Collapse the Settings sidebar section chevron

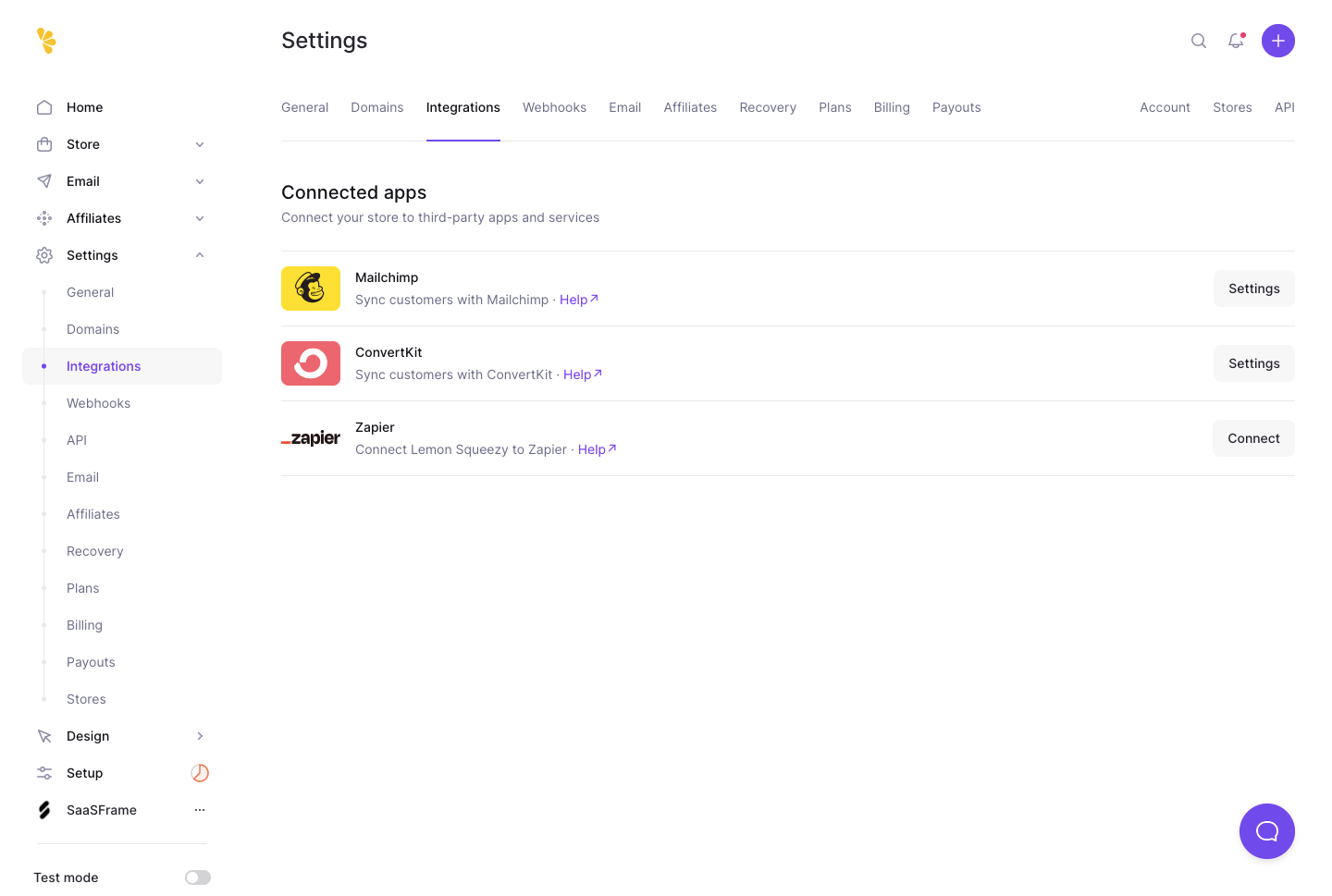tap(200, 255)
